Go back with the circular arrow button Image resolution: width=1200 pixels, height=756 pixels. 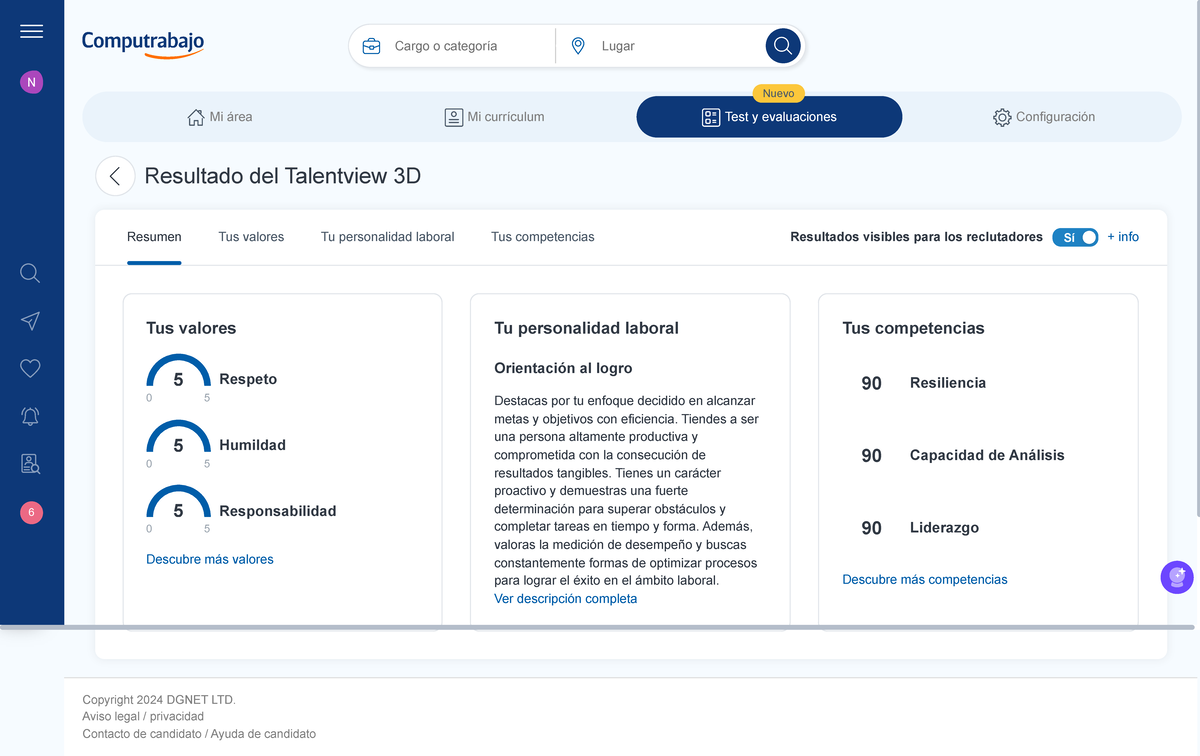pyautogui.click(x=115, y=175)
